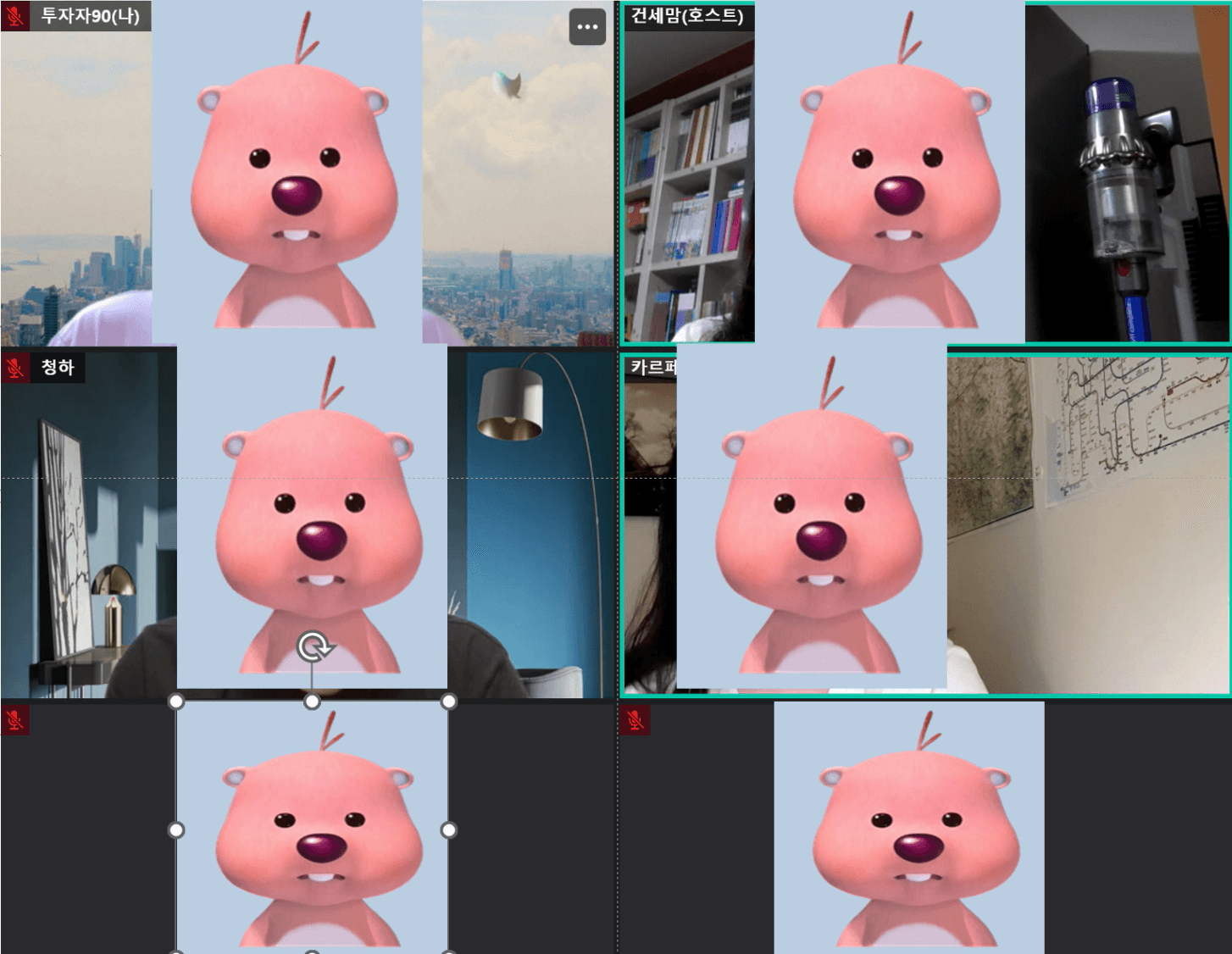Viewport: 1232px width, 954px height.
Task: Click the muted microphone icon beside 청하
Action: [x=15, y=368]
